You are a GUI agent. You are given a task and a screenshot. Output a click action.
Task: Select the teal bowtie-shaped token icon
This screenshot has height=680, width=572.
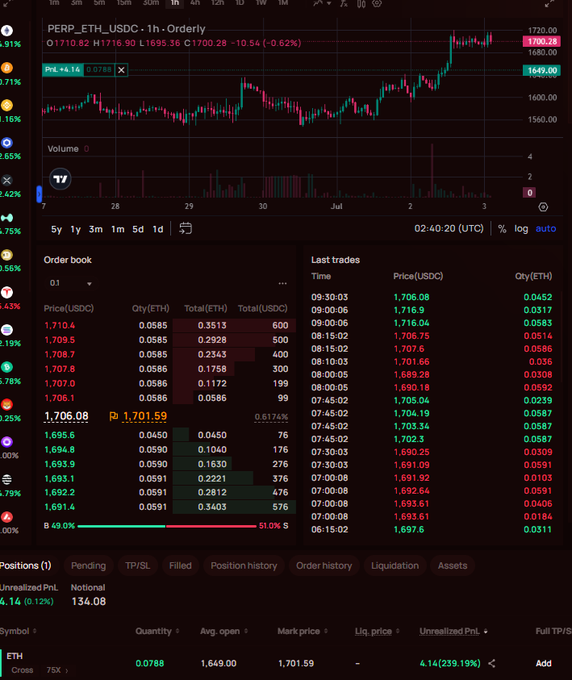point(7,218)
